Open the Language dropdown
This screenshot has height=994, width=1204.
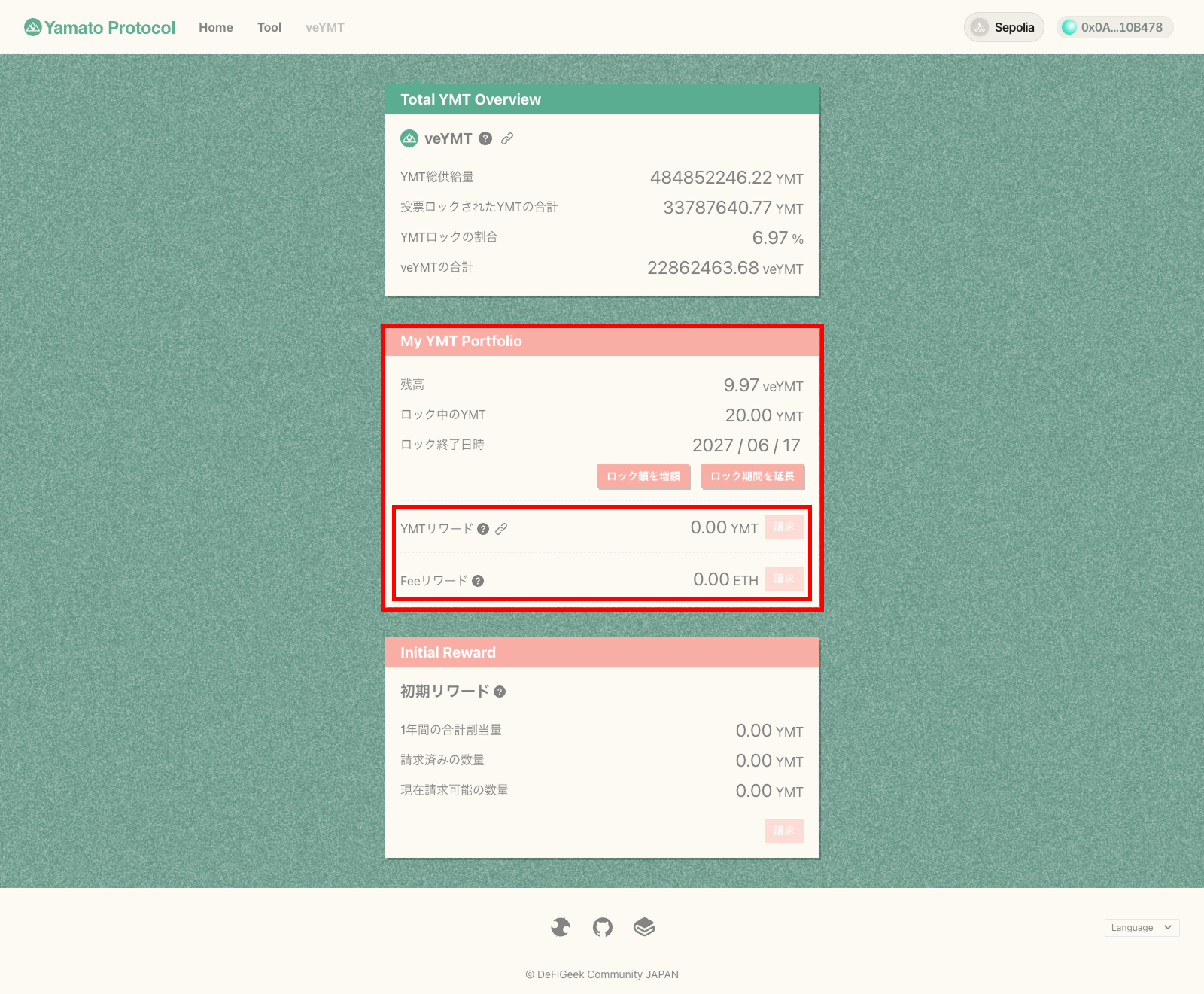pyautogui.click(x=1141, y=927)
